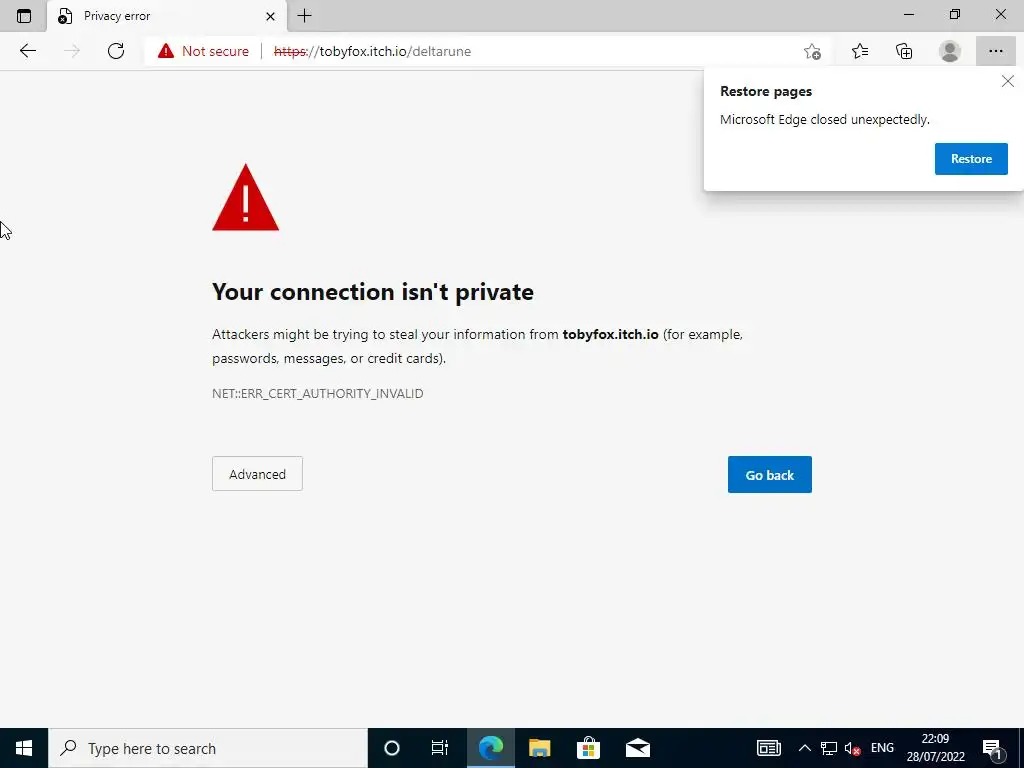This screenshot has height=768, width=1024.
Task: Click the muted volume tray icon
Action: [x=852, y=748]
